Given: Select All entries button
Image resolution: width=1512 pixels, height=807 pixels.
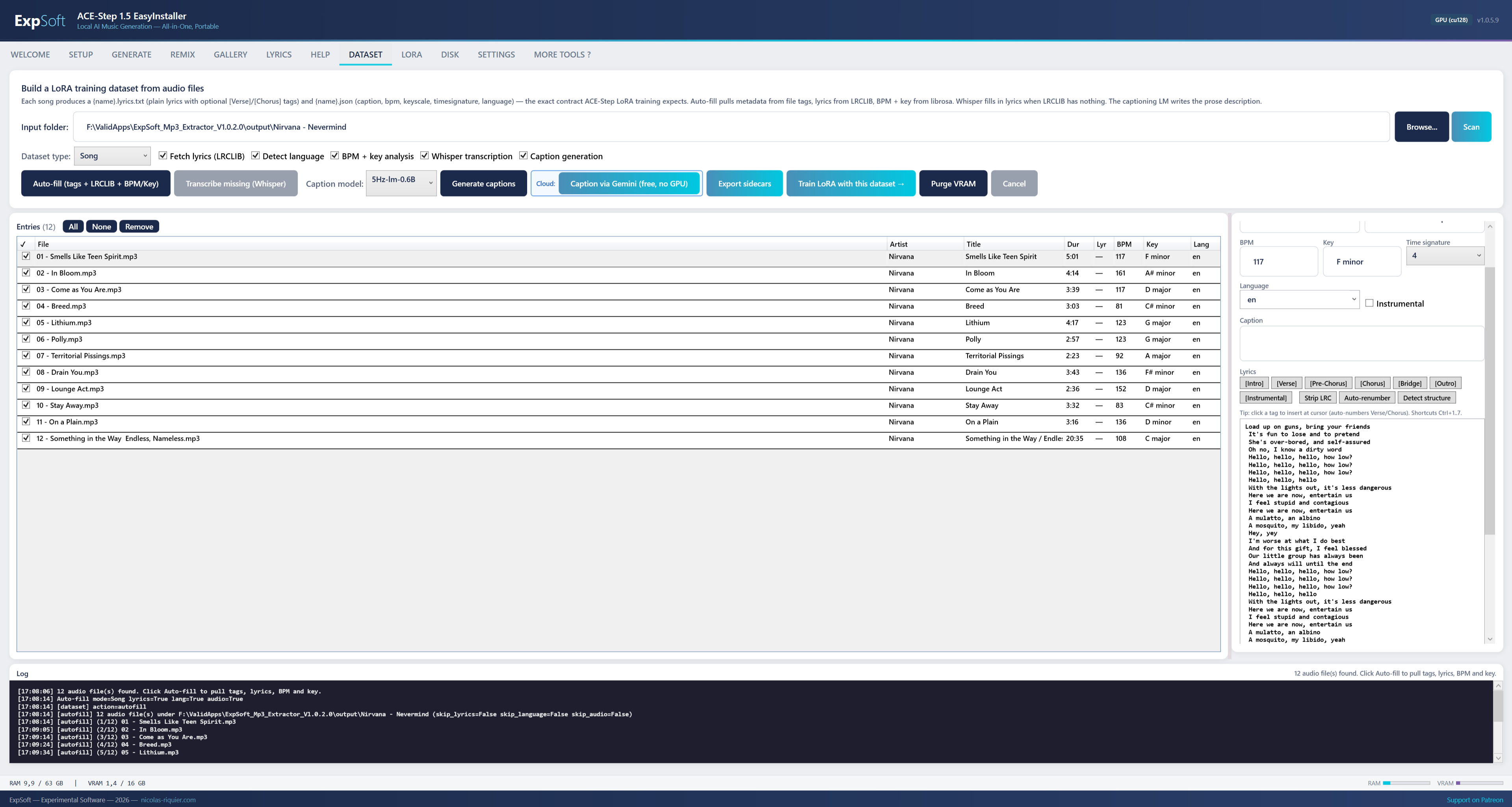Looking at the screenshot, I should click(x=73, y=226).
